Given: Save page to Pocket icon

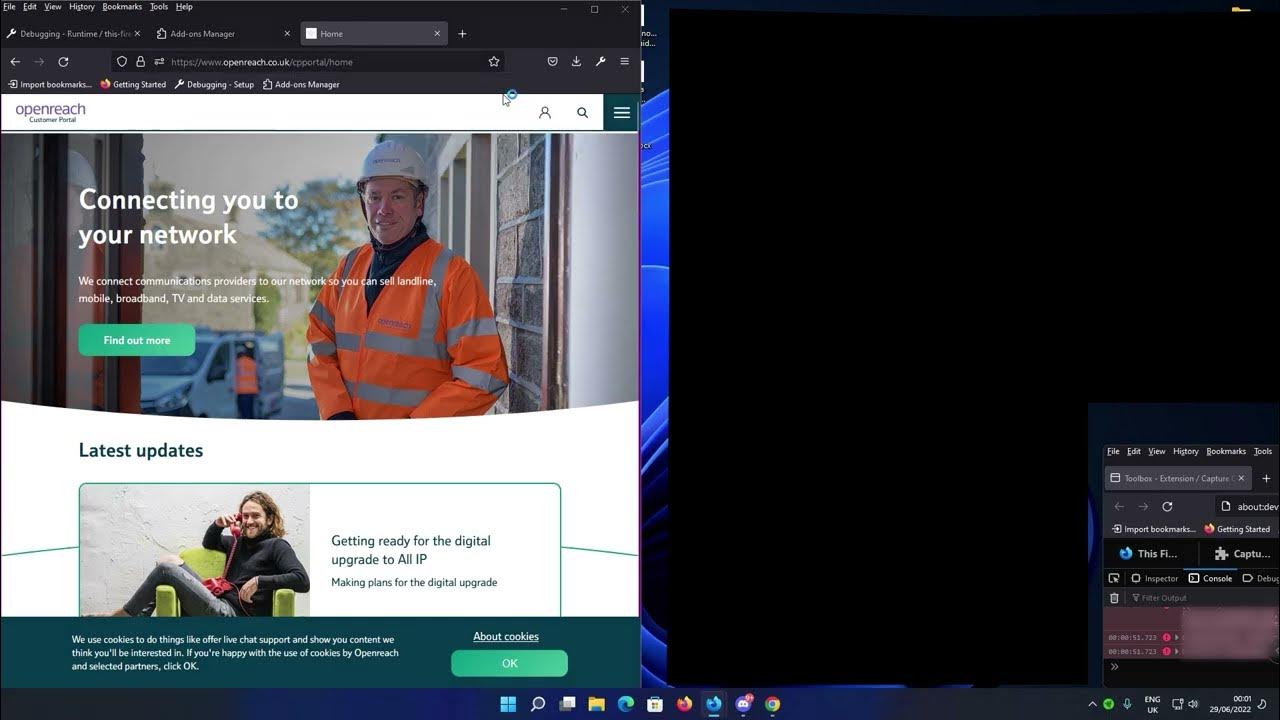Looking at the screenshot, I should 552,62.
